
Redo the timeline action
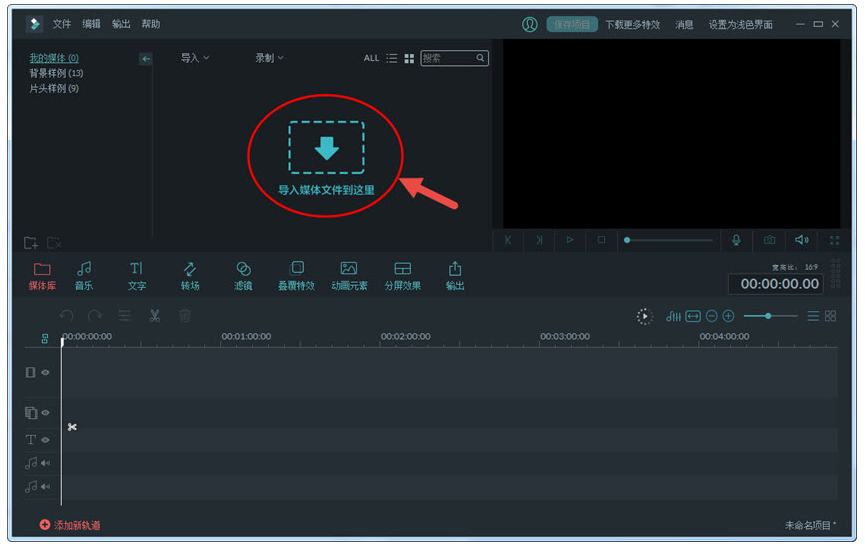(95, 316)
